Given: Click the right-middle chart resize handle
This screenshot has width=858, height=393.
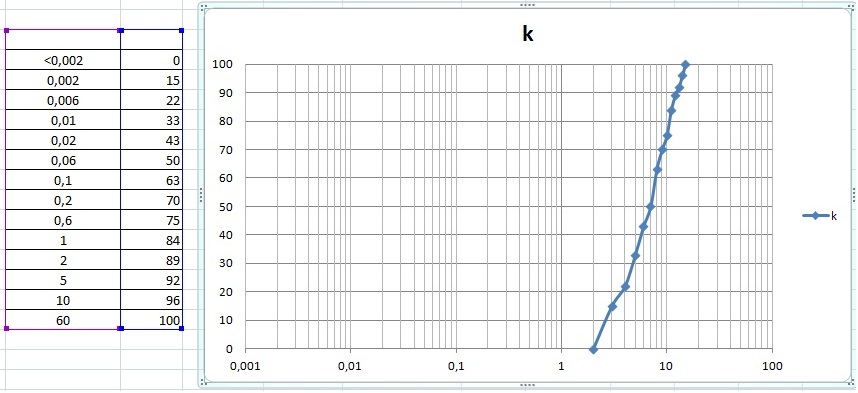Looking at the screenshot, I should [854, 195].
